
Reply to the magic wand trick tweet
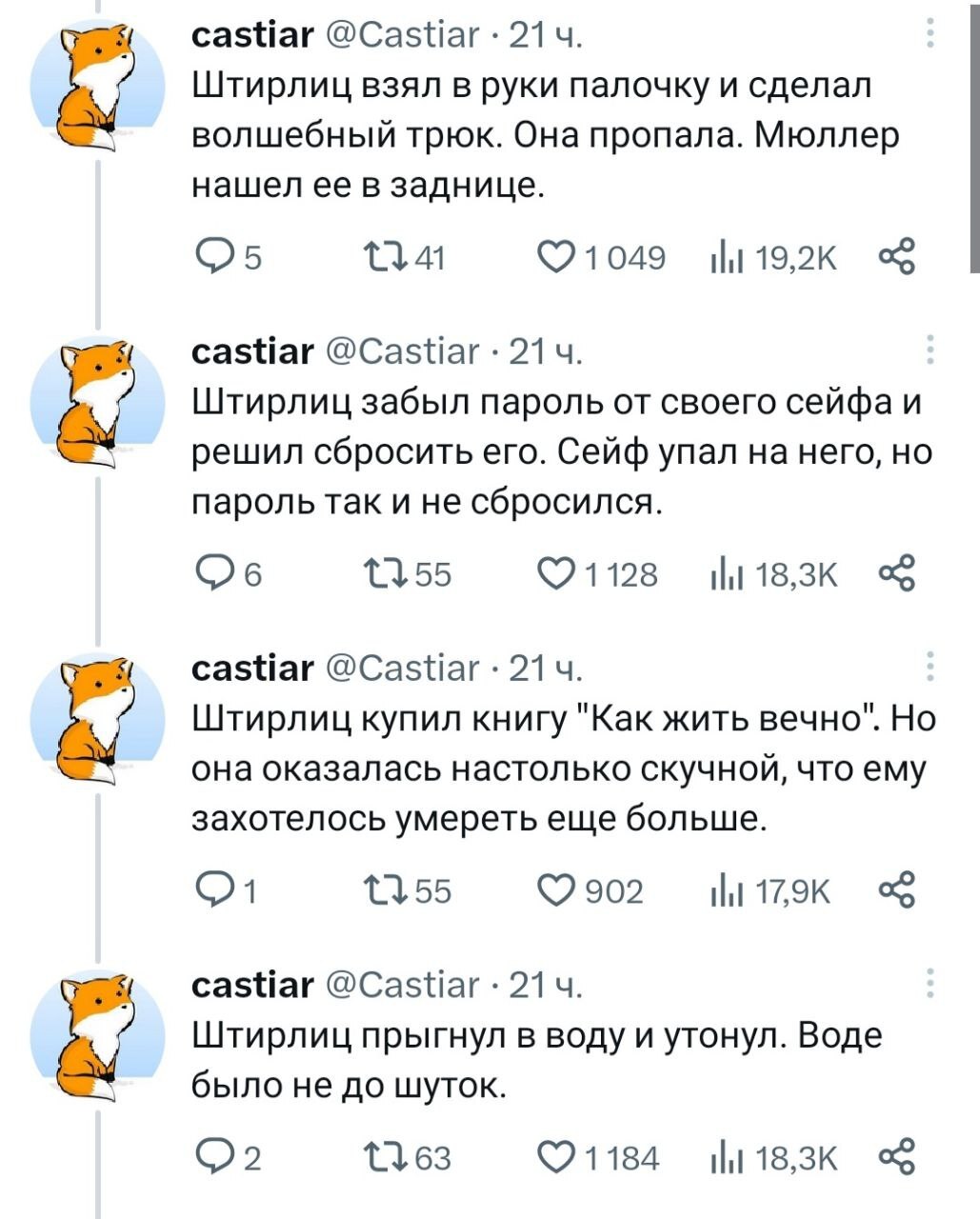[x=212, y=257]
